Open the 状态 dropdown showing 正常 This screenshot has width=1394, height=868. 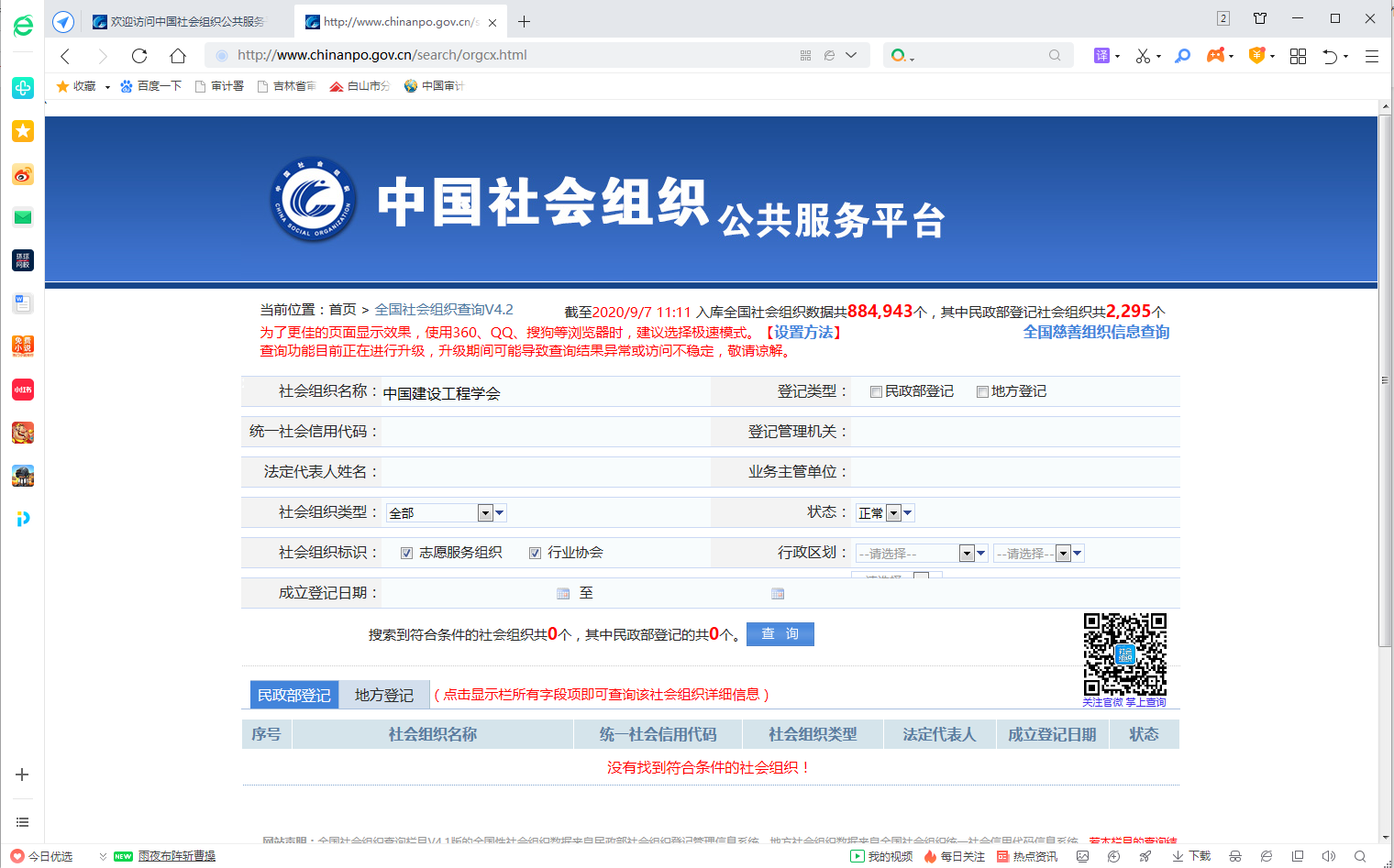click(x=893, y=513)
